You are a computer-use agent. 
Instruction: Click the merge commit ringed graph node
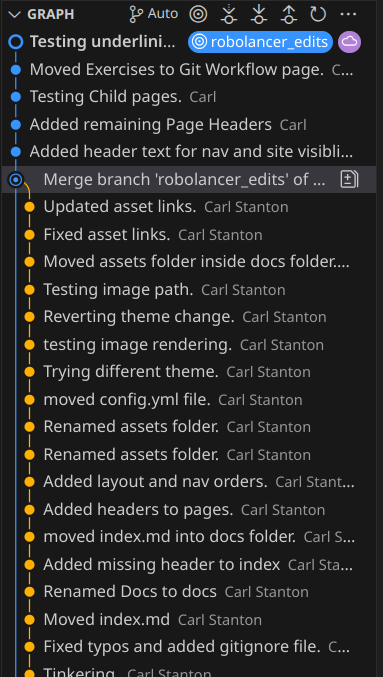(16, 179)
